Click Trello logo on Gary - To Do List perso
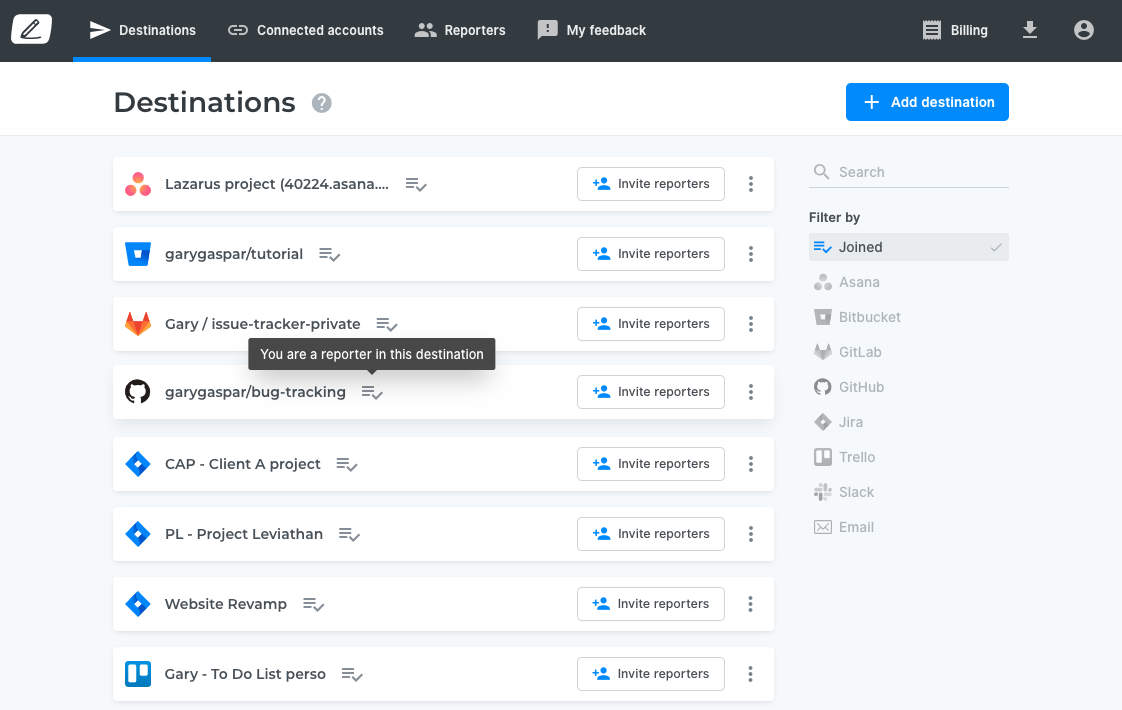The height and width of the screenshot is (710, 1122). [x=138, y=674]
